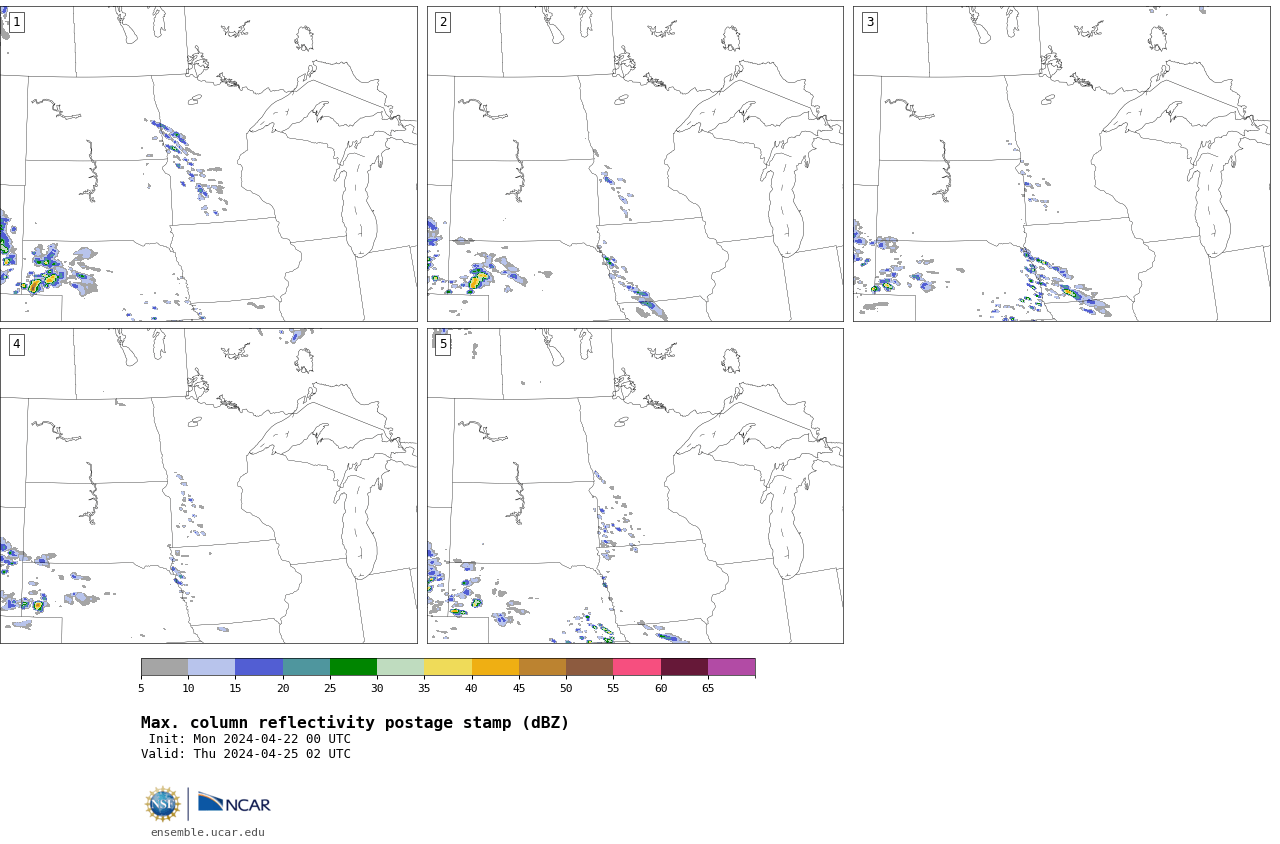Click the NSF logo
This screenshot has height=844, width=1280.
[x=163, y=804]
